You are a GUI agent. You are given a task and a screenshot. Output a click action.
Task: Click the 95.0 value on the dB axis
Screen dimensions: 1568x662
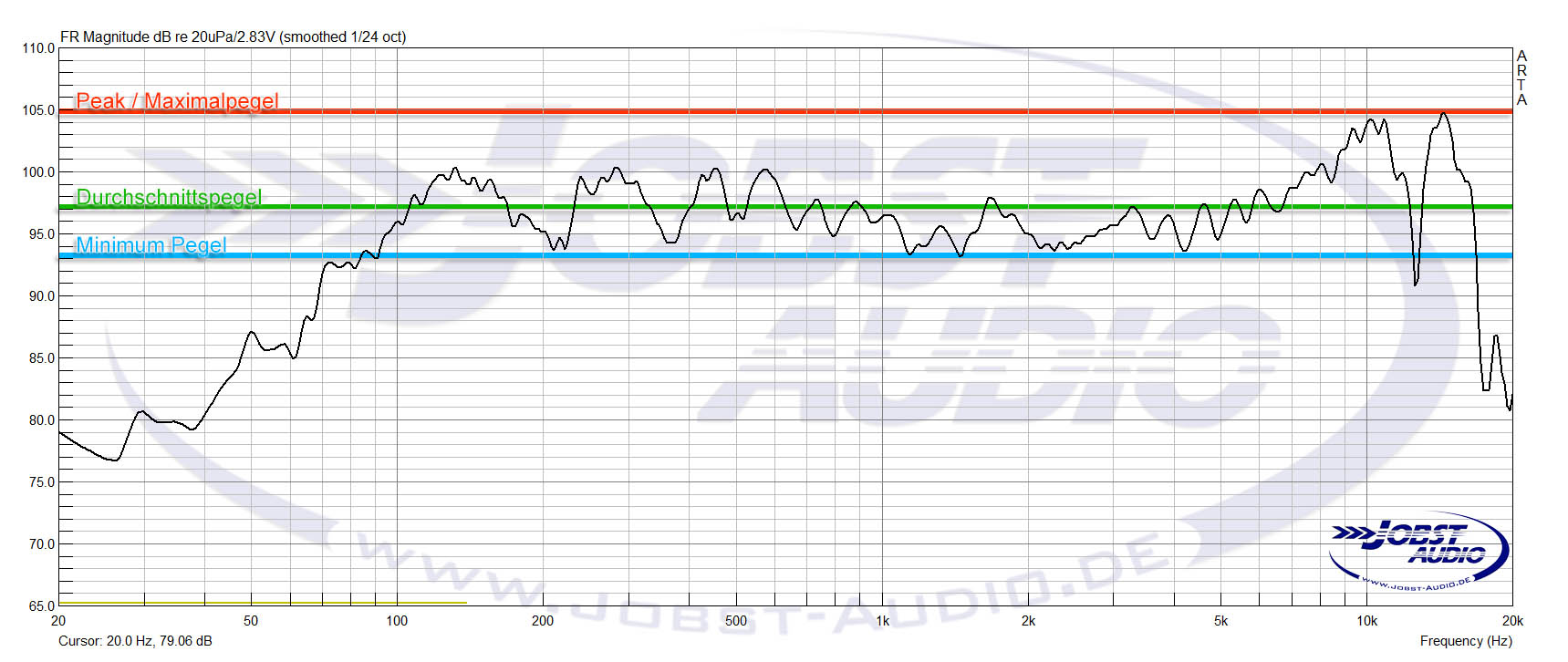[x=41, y=234]
